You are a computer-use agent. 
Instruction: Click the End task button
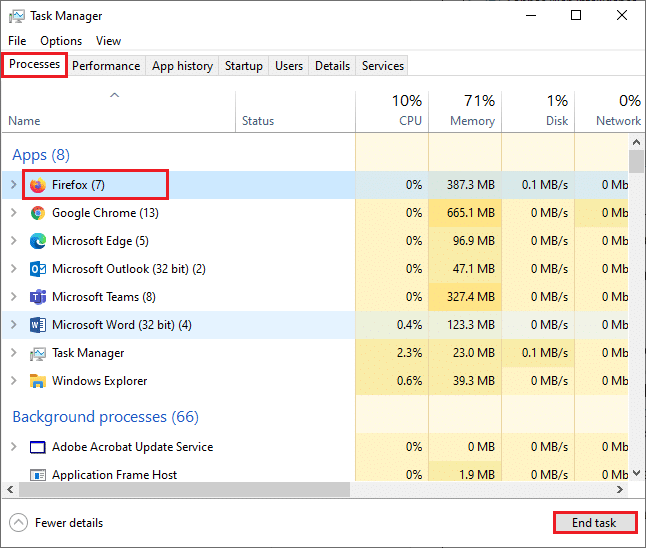595,523
